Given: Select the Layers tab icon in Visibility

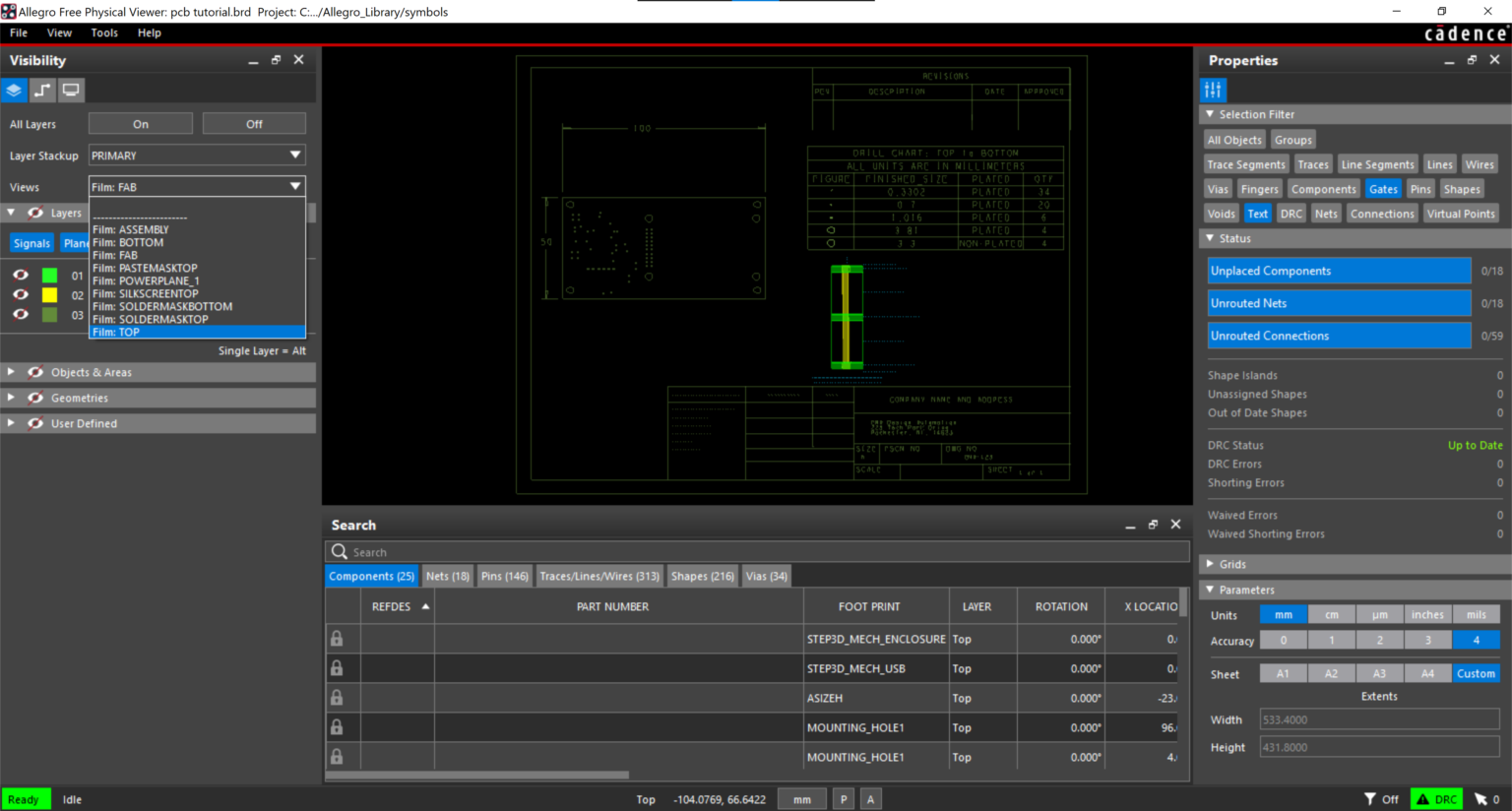Looking at the screenshot, I should (x=14, y=91).
